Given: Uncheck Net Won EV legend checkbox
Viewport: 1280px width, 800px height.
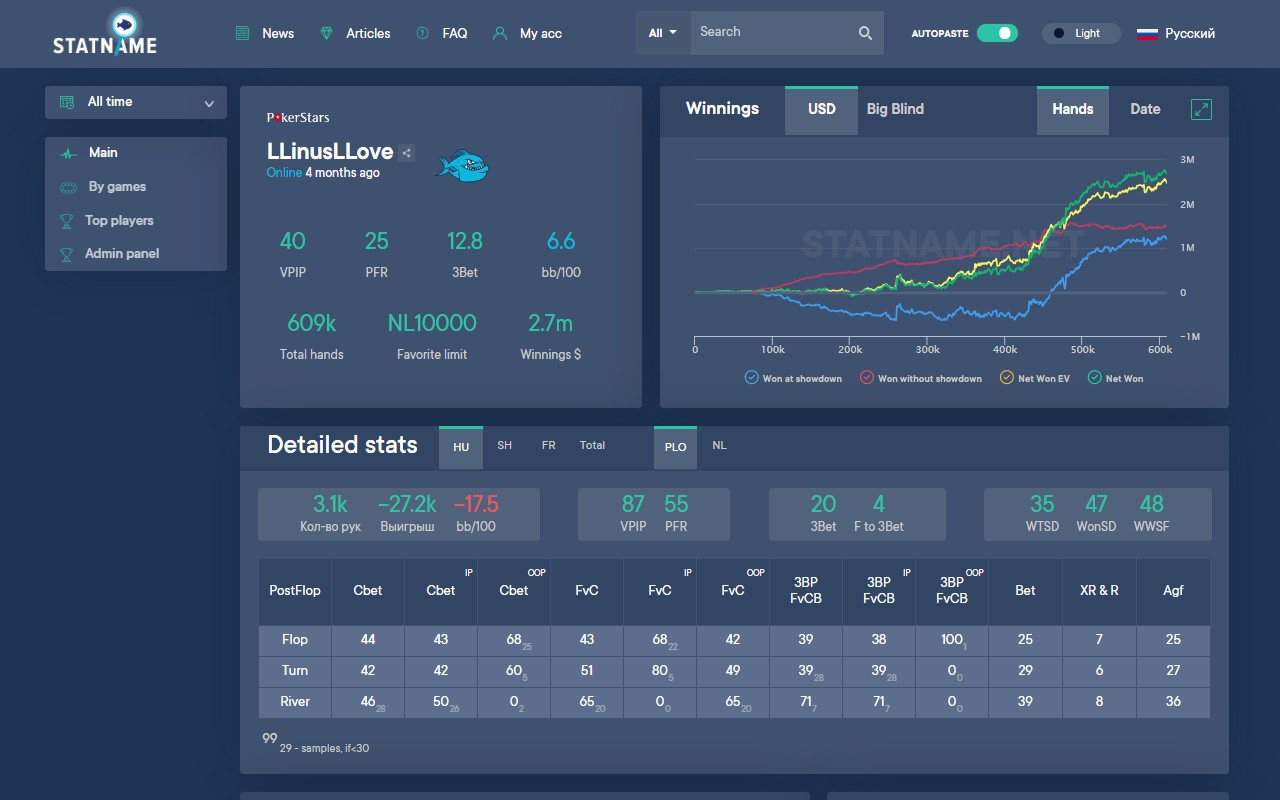Looking at the screenshot, I should [1007, 378].
